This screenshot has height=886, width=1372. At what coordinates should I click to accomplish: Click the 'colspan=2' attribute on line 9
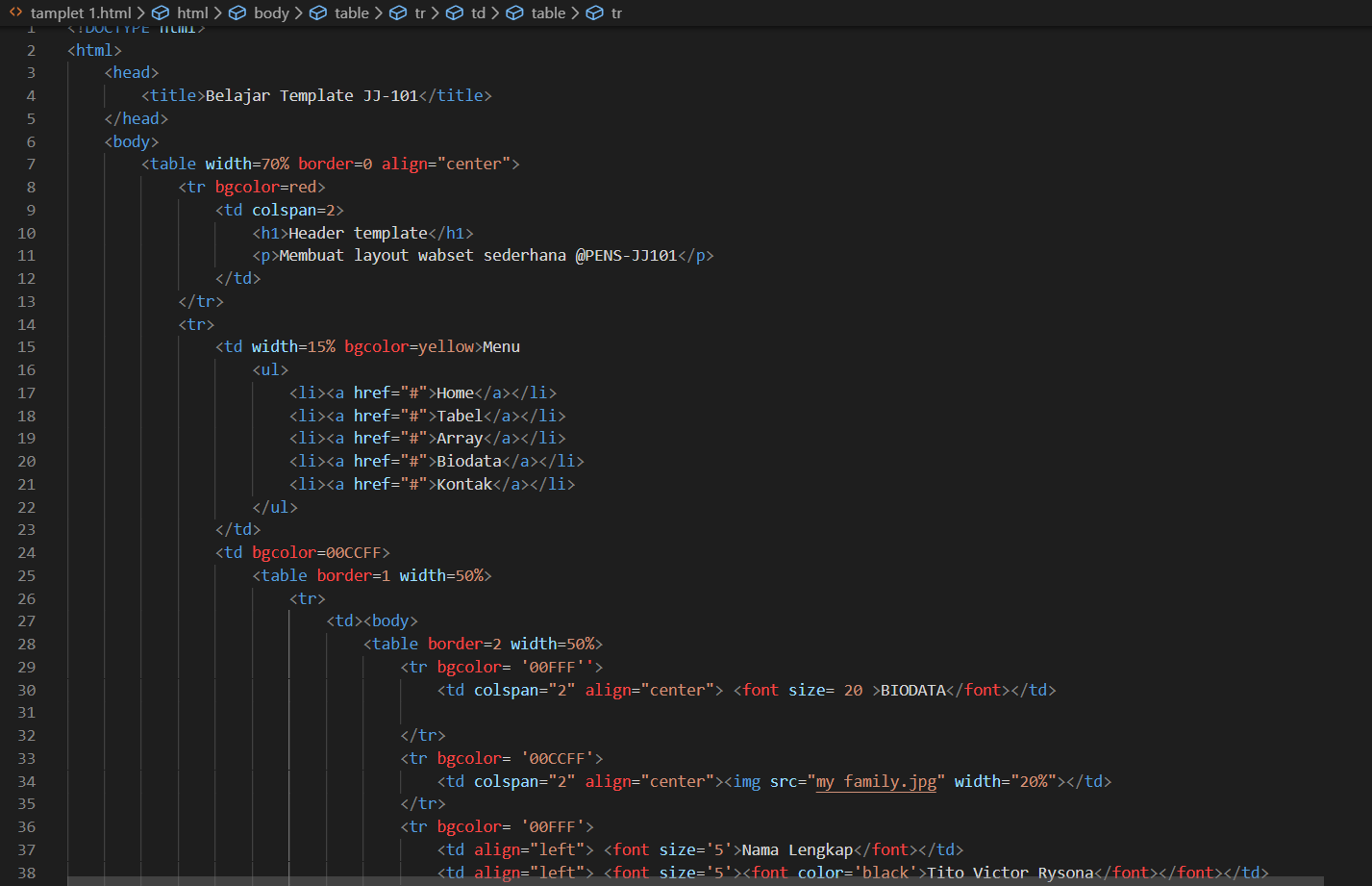pos(293,211)
